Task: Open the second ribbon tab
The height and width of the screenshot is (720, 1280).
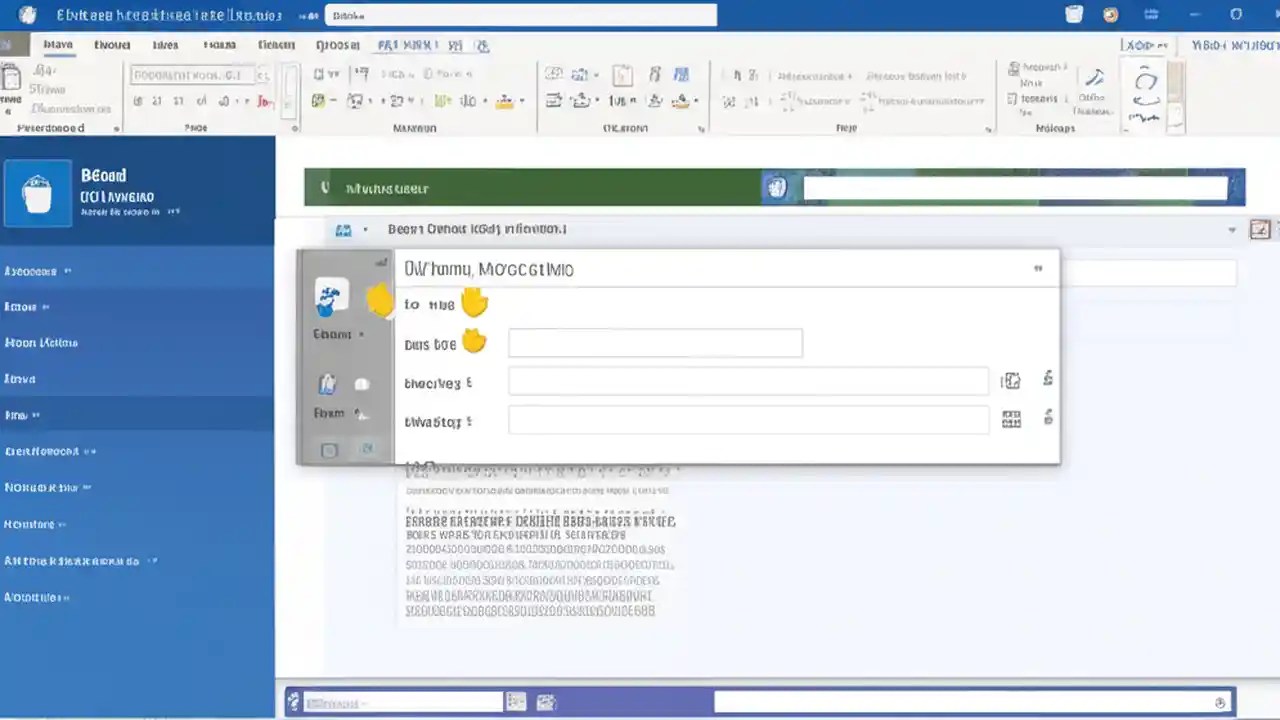Action: (x=111, y=45)
